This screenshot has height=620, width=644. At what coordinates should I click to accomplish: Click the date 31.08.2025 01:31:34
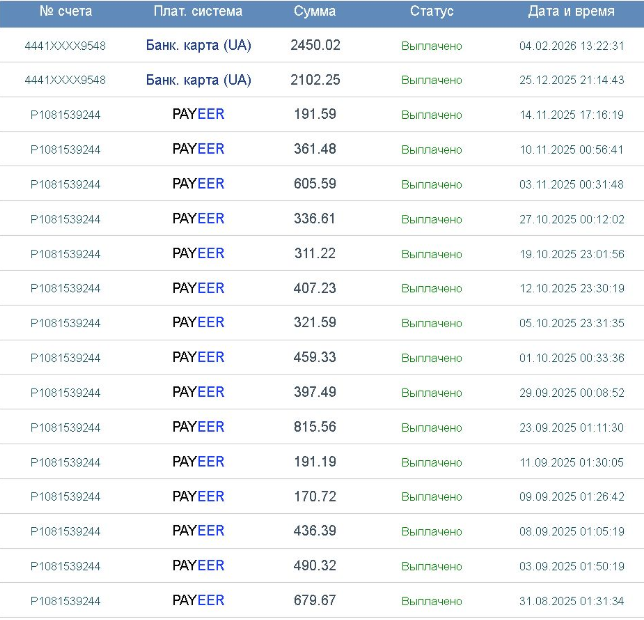point(571,601)
